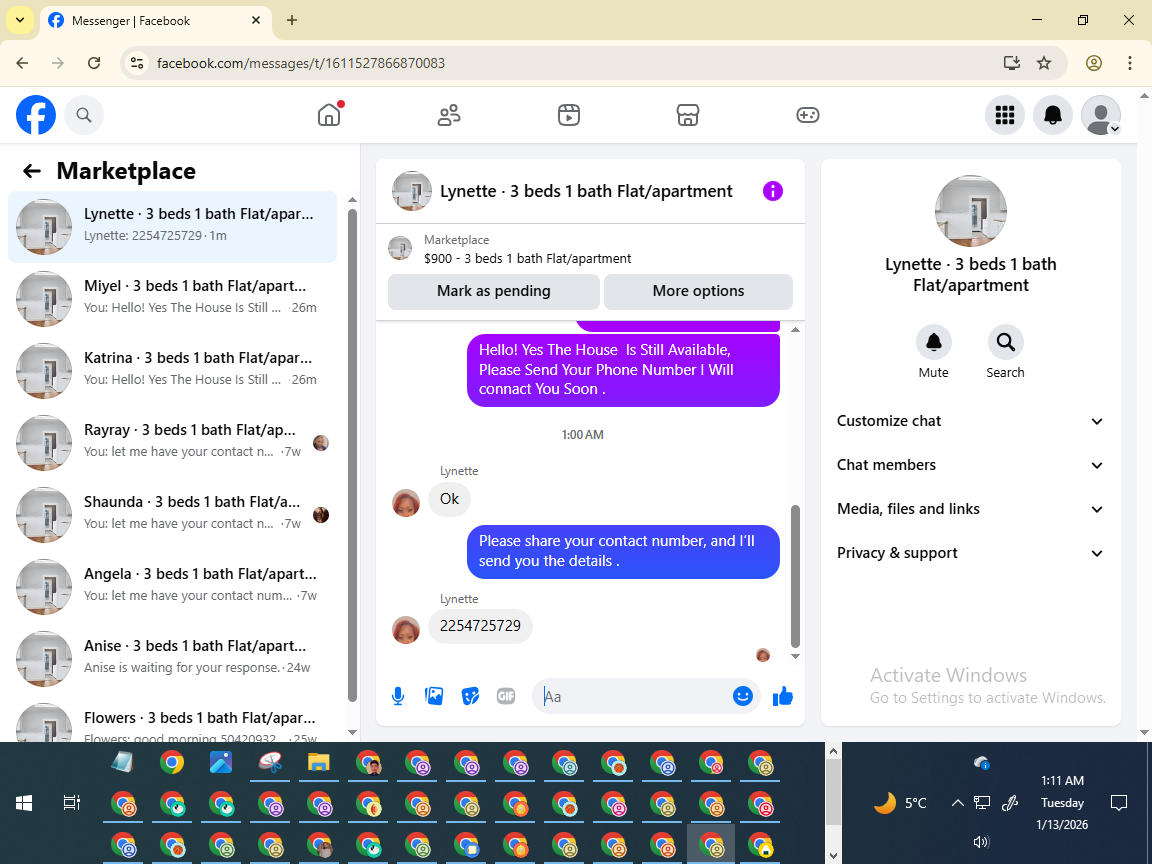Bookmark this page with star icon

click(x=1044, y=63)
